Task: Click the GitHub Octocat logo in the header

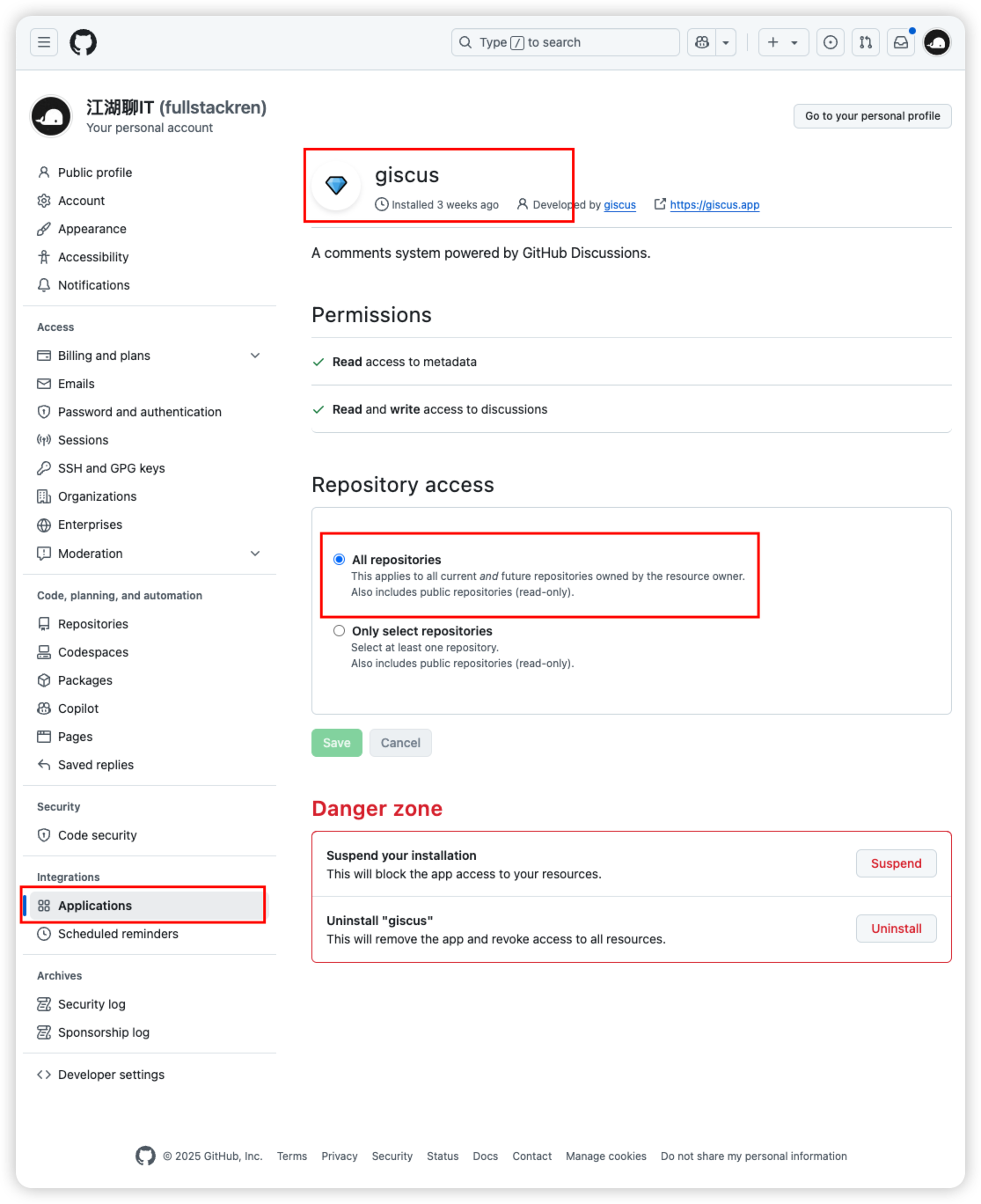Action: (x=84, y=42)
